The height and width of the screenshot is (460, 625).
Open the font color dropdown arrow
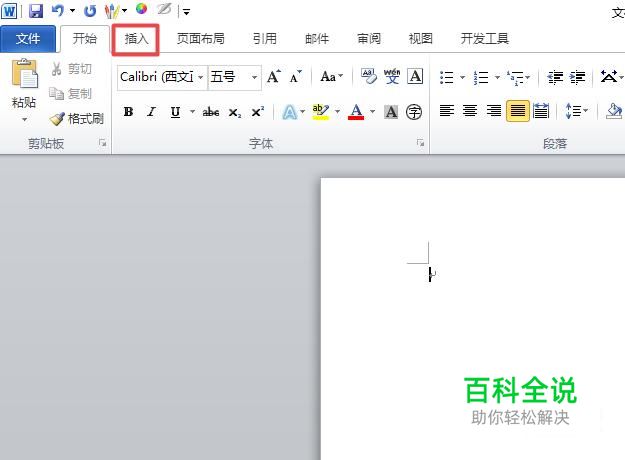pos(372,112)
